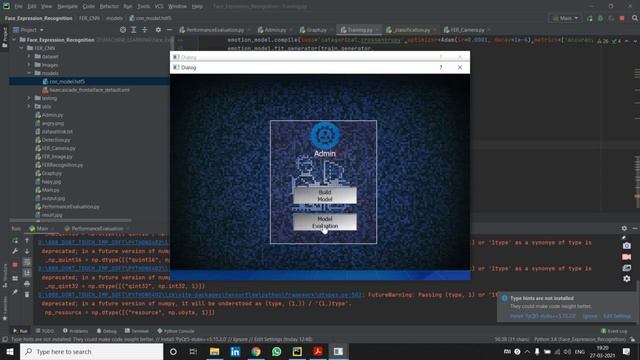
Task: Open Project panel settings gear
Action: (158, 30)
